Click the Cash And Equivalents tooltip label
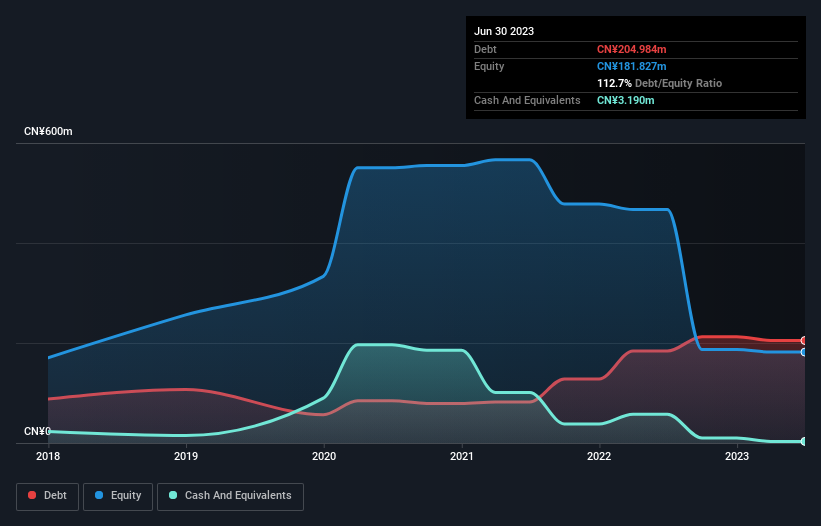This screenshot has height=526, width=821. [x=527, y=100]
